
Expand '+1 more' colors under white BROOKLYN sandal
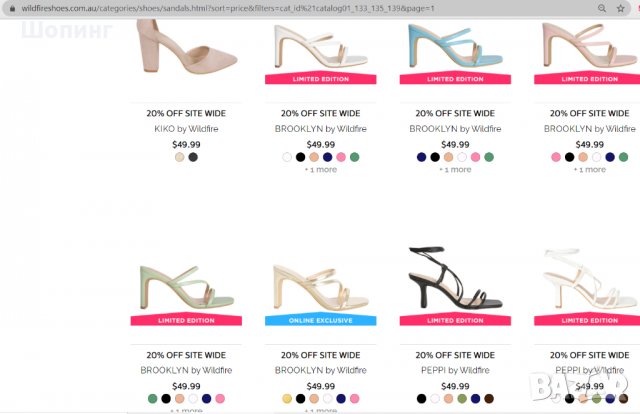321,169
